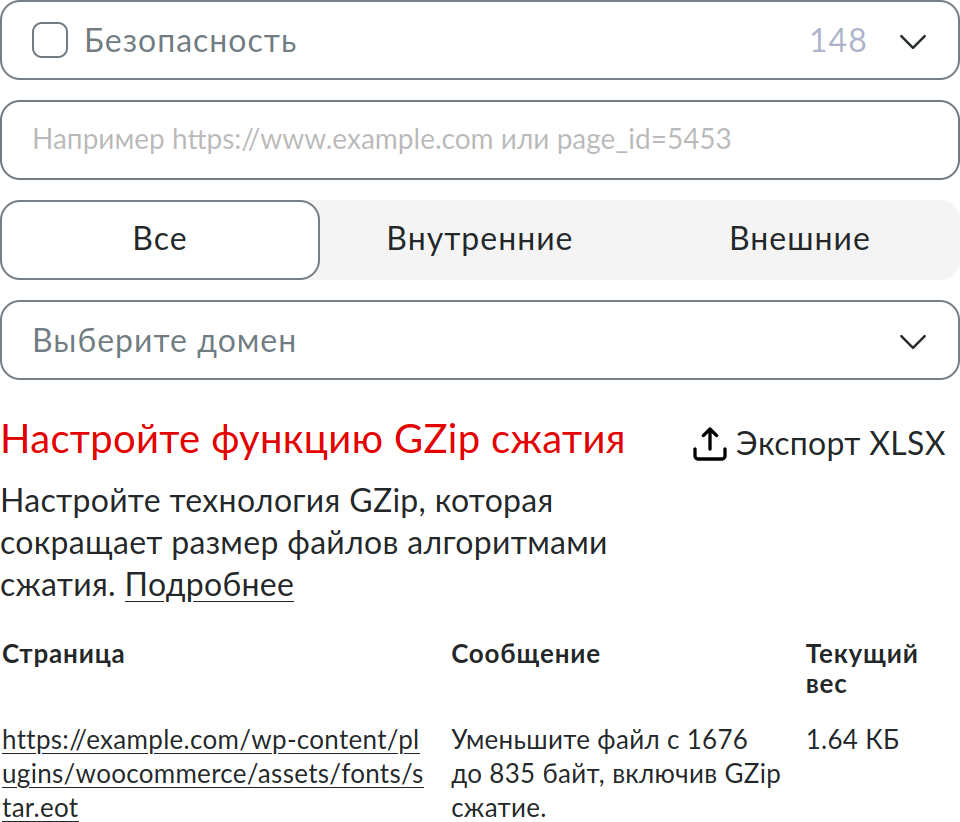This screenshot has height=822, width=960.
Task: Click the Настройте функцию GZip сжатия heading
Action: click(x=312, y=440)
